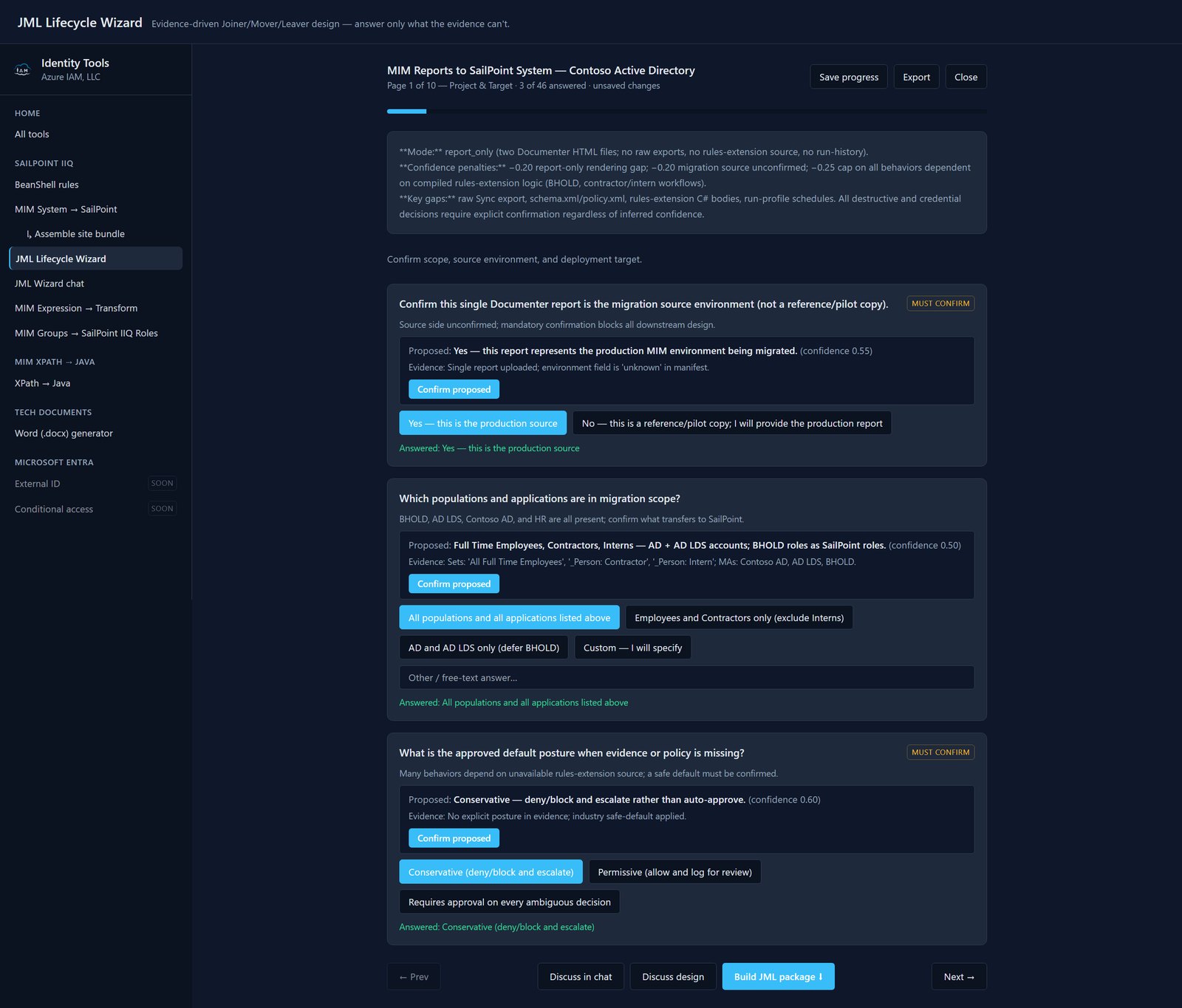Select 'Permissive (allow and log for review)'

click(x=674, y=872)
